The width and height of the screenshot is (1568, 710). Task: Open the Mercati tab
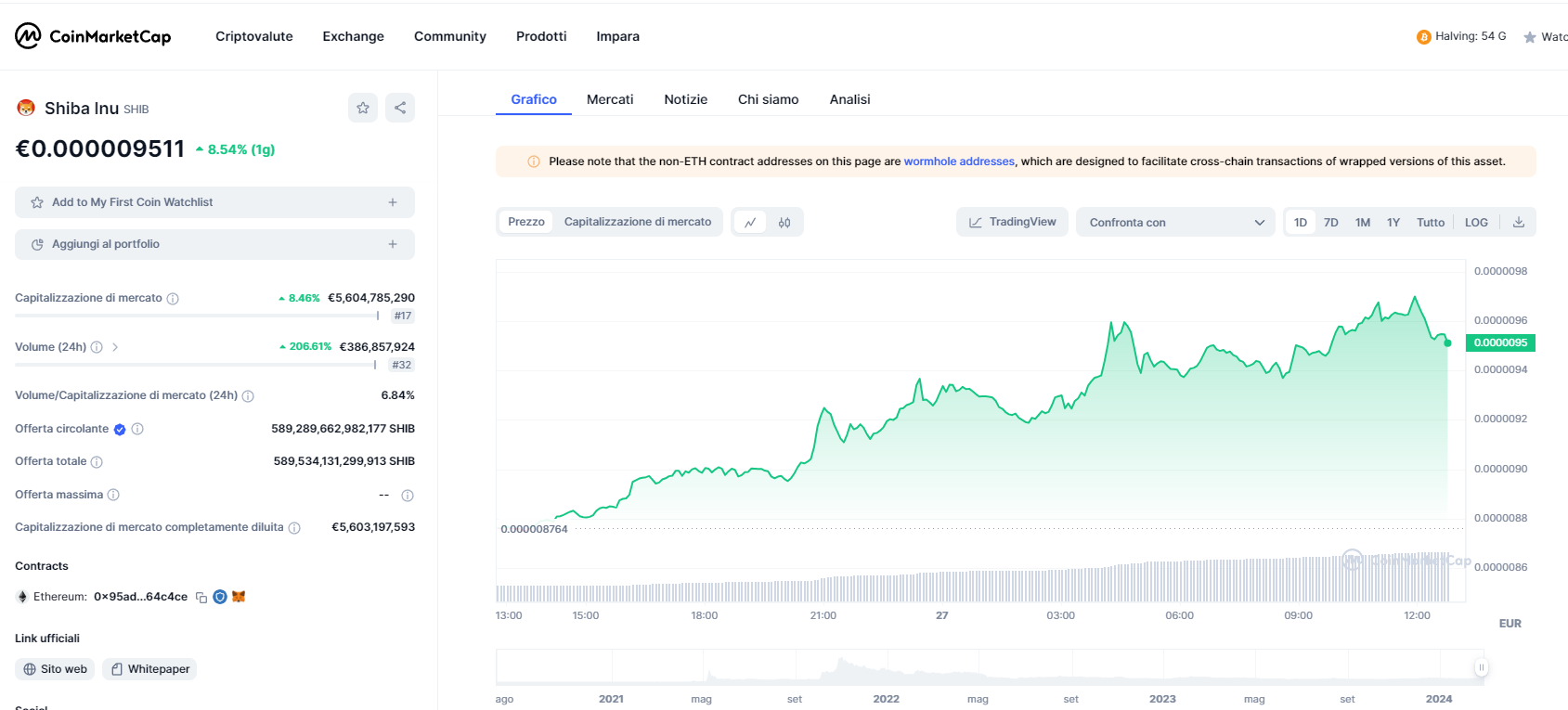point(610,99)
